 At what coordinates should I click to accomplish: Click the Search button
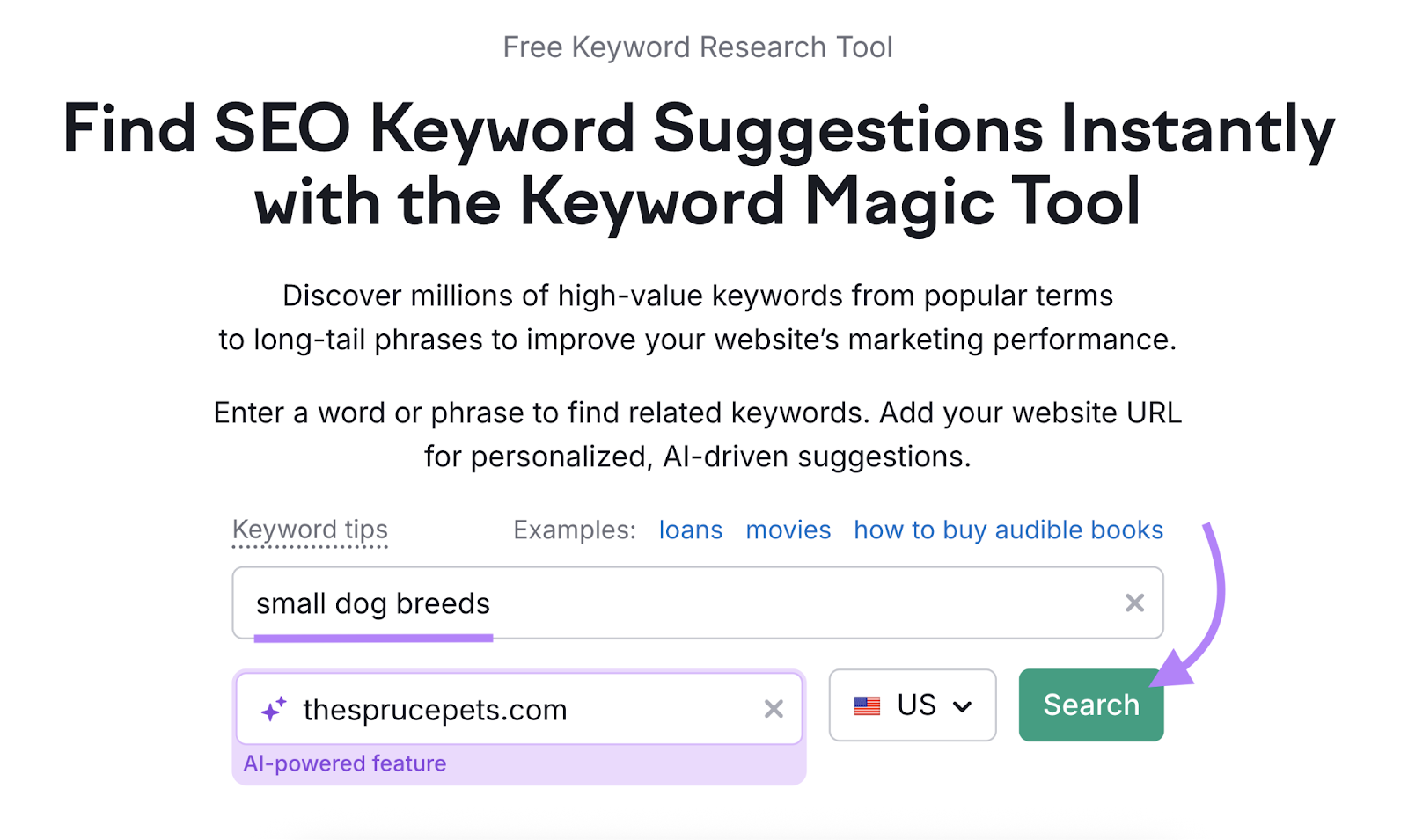tap(1090, 705)
